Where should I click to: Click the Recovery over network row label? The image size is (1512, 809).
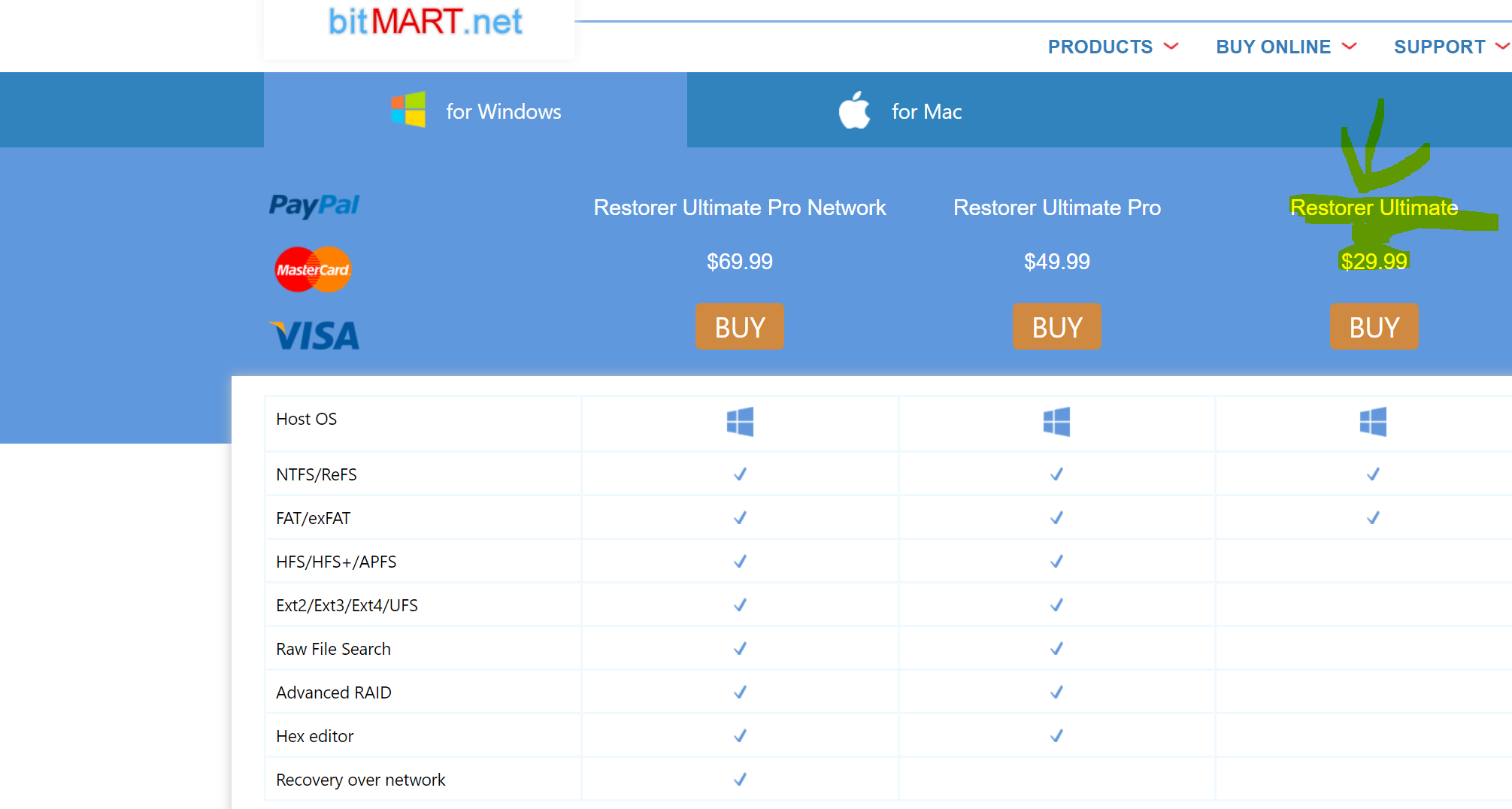click(360, 780)
